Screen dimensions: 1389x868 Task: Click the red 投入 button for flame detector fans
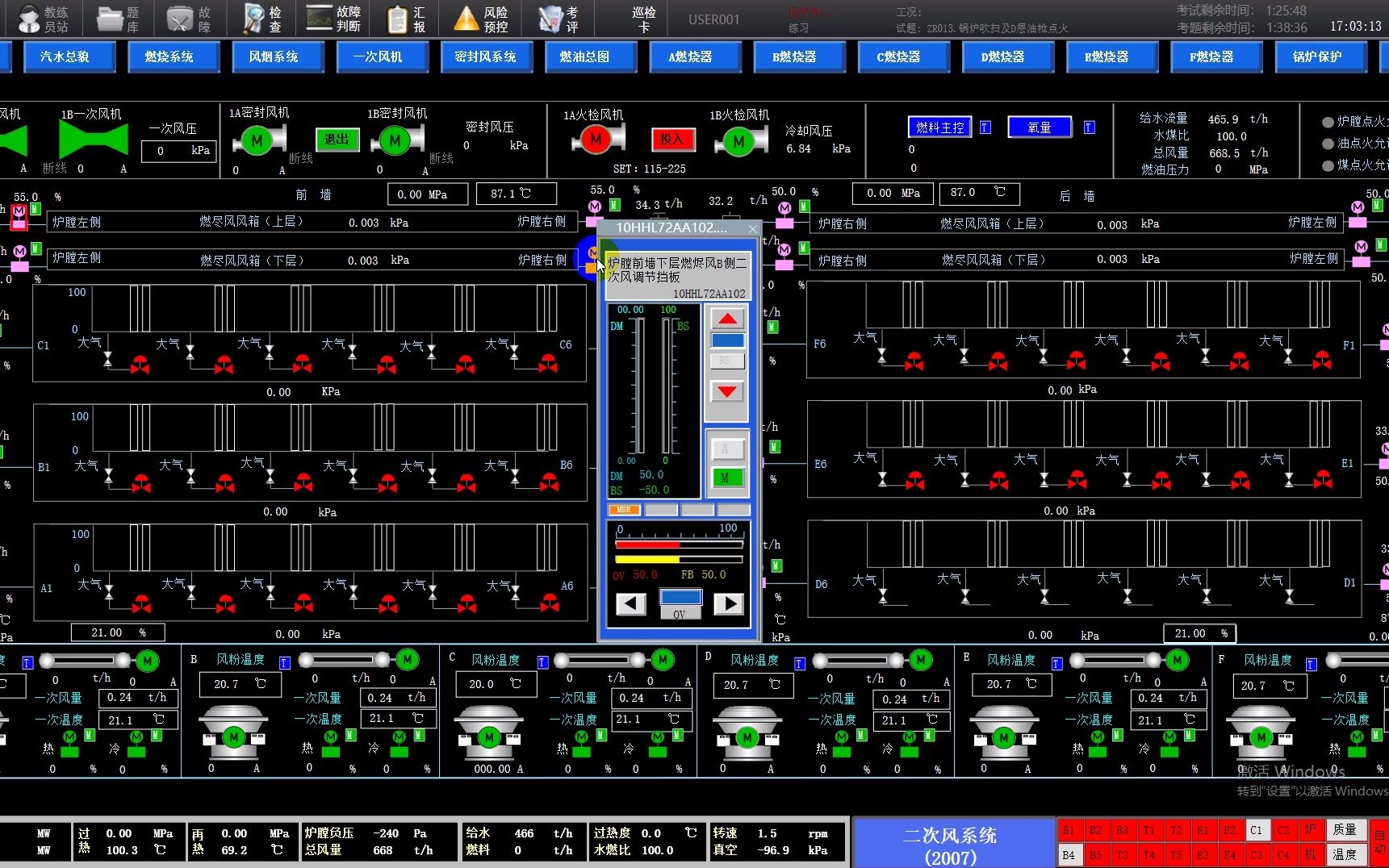[x=672, y=140]
